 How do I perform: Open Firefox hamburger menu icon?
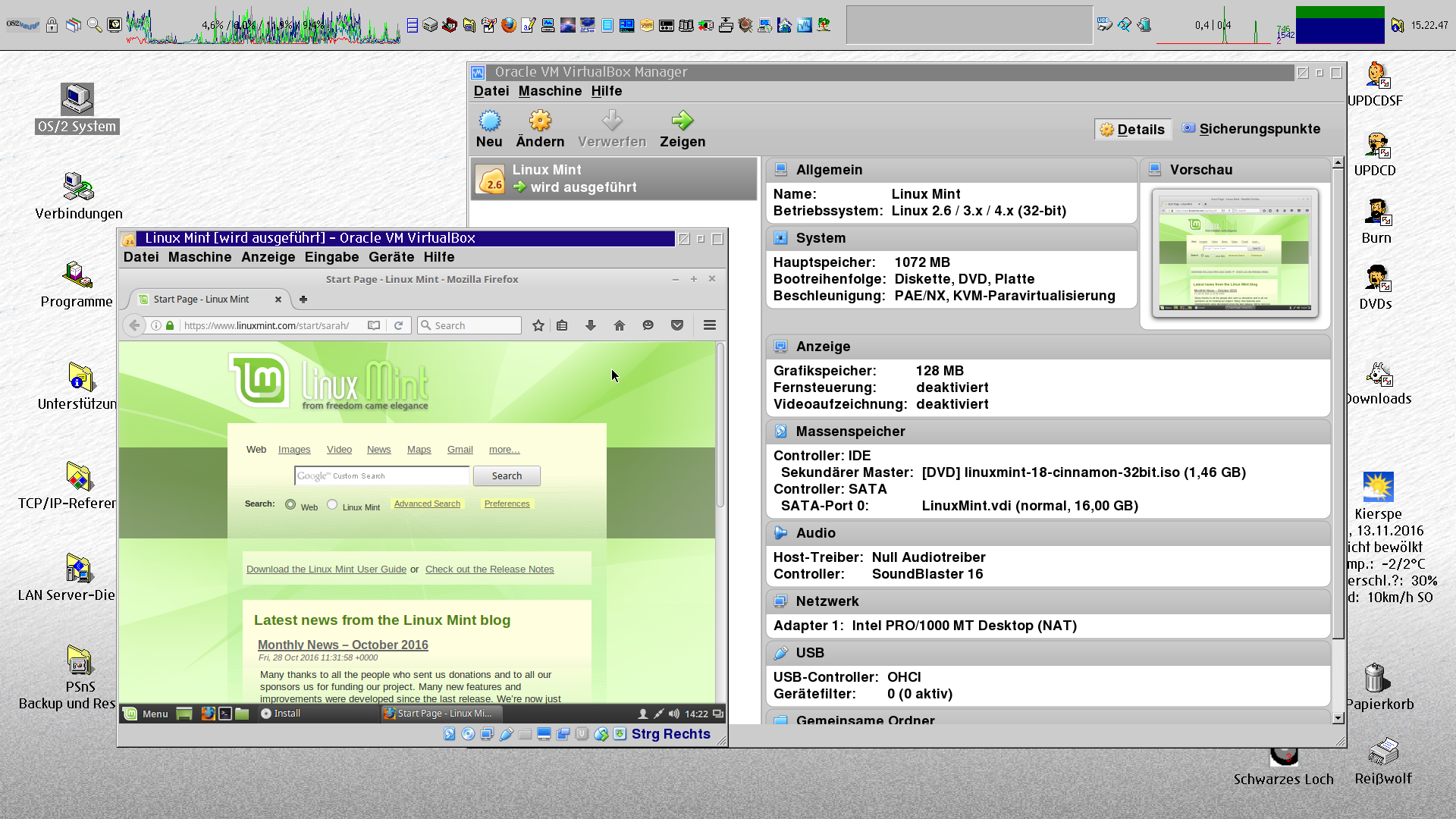[x=710, y=325]
